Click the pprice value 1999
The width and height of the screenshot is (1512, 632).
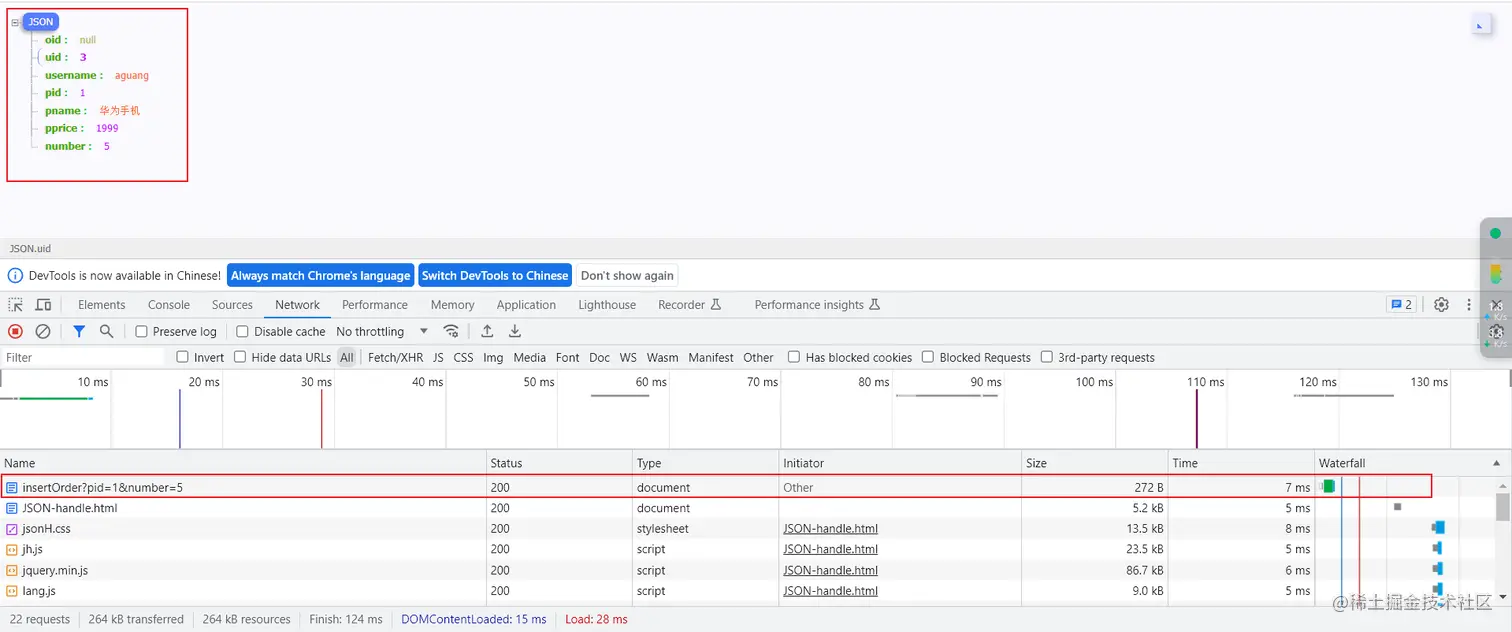(x=107, y=128)
